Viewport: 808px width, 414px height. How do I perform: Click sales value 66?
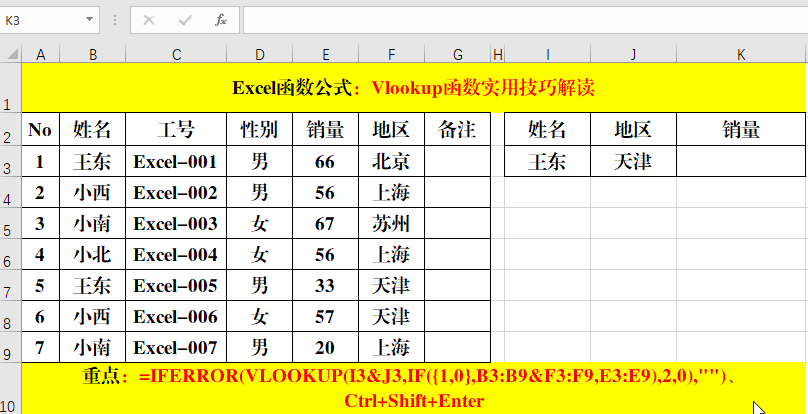(326, 162)
